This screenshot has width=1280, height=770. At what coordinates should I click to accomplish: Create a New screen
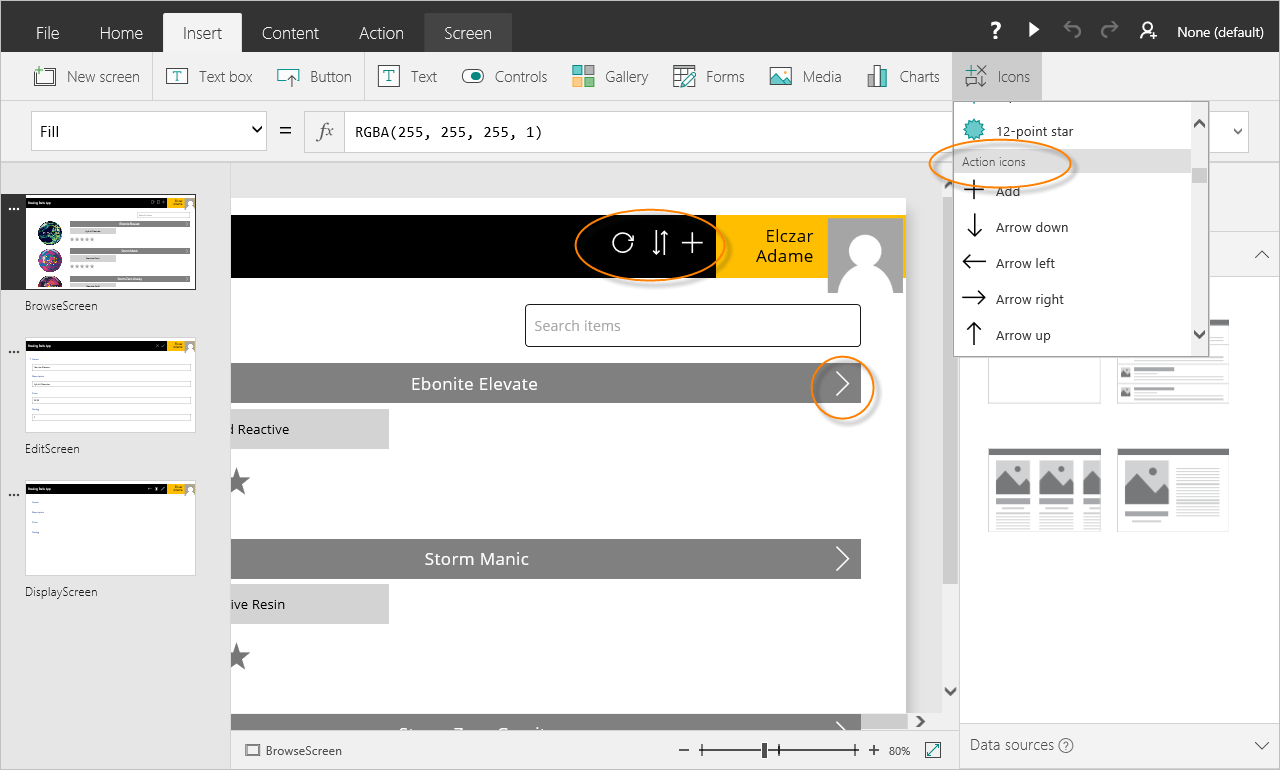tap(87, 76)
